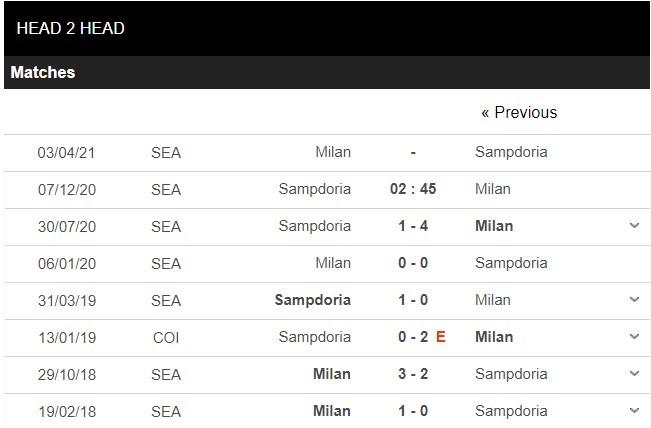
Task: Expand the 29/10/18 Milan 3 - 2 row
Action: click(634, 374)
